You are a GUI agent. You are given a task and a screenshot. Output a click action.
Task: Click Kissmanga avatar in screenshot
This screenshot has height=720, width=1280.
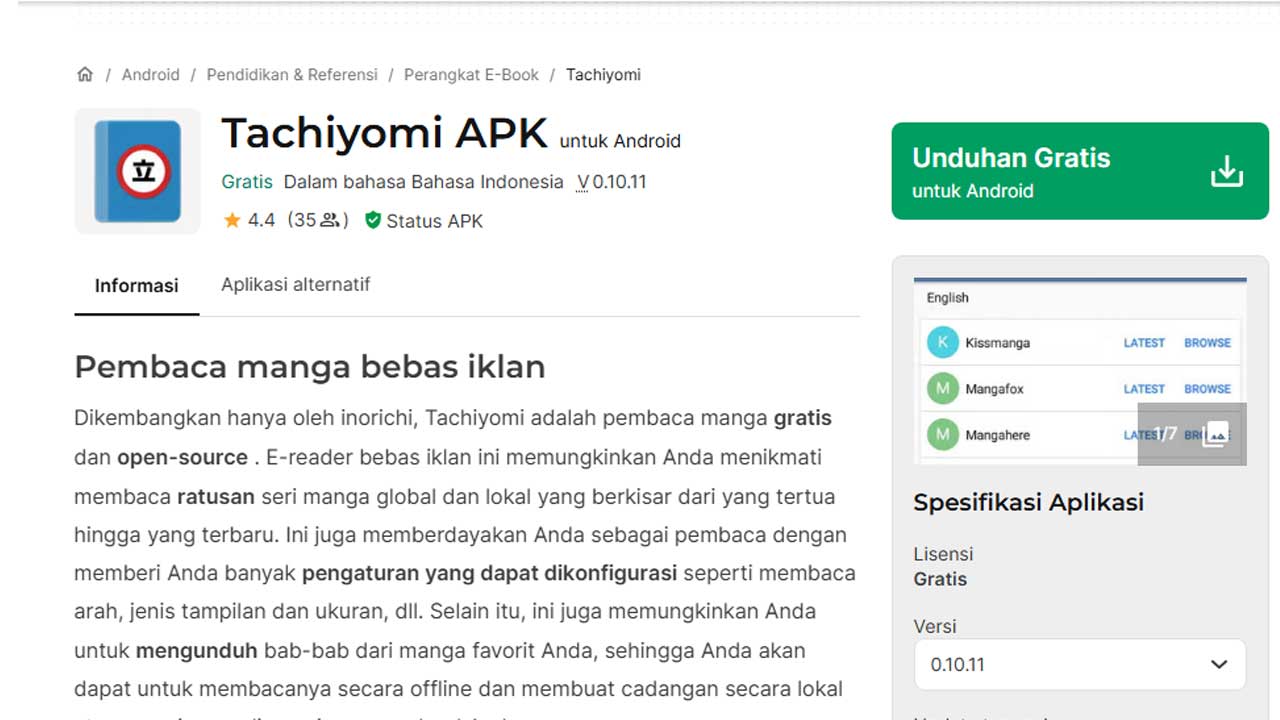(942, 342)
